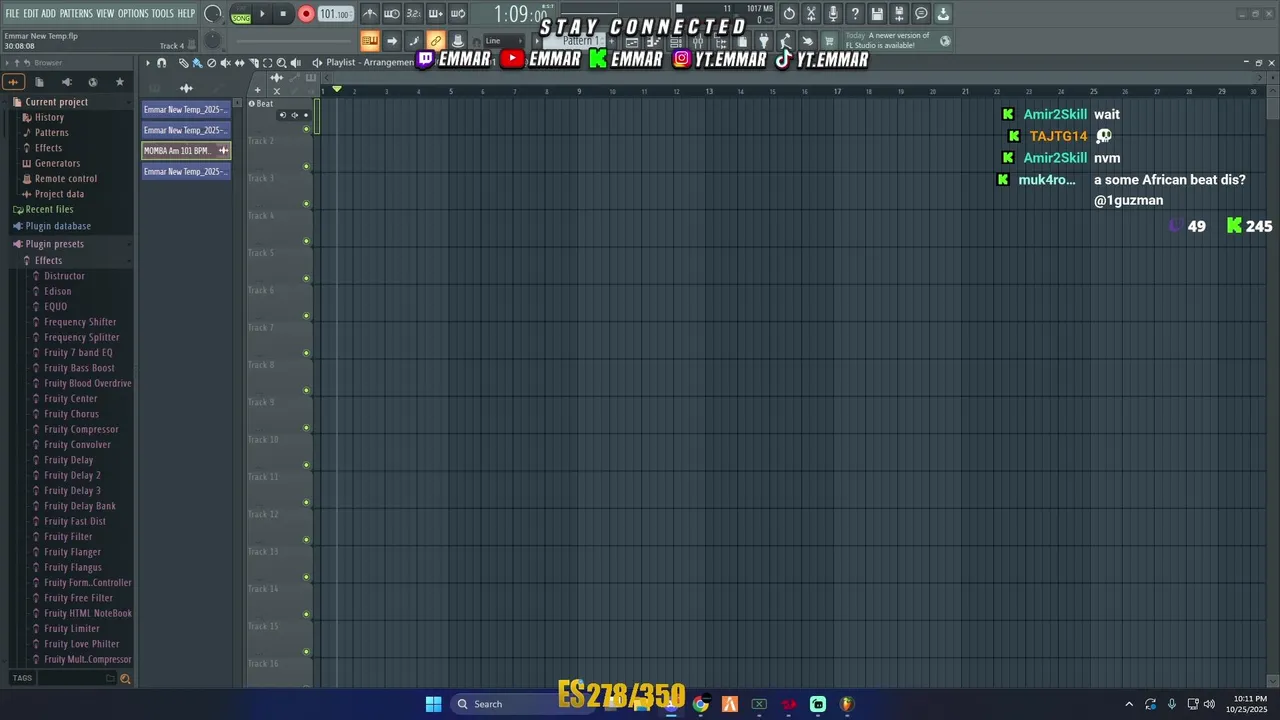Toggle wait for input to start playing
This screenshot has height=720, width=1280.
coord(392,14)
